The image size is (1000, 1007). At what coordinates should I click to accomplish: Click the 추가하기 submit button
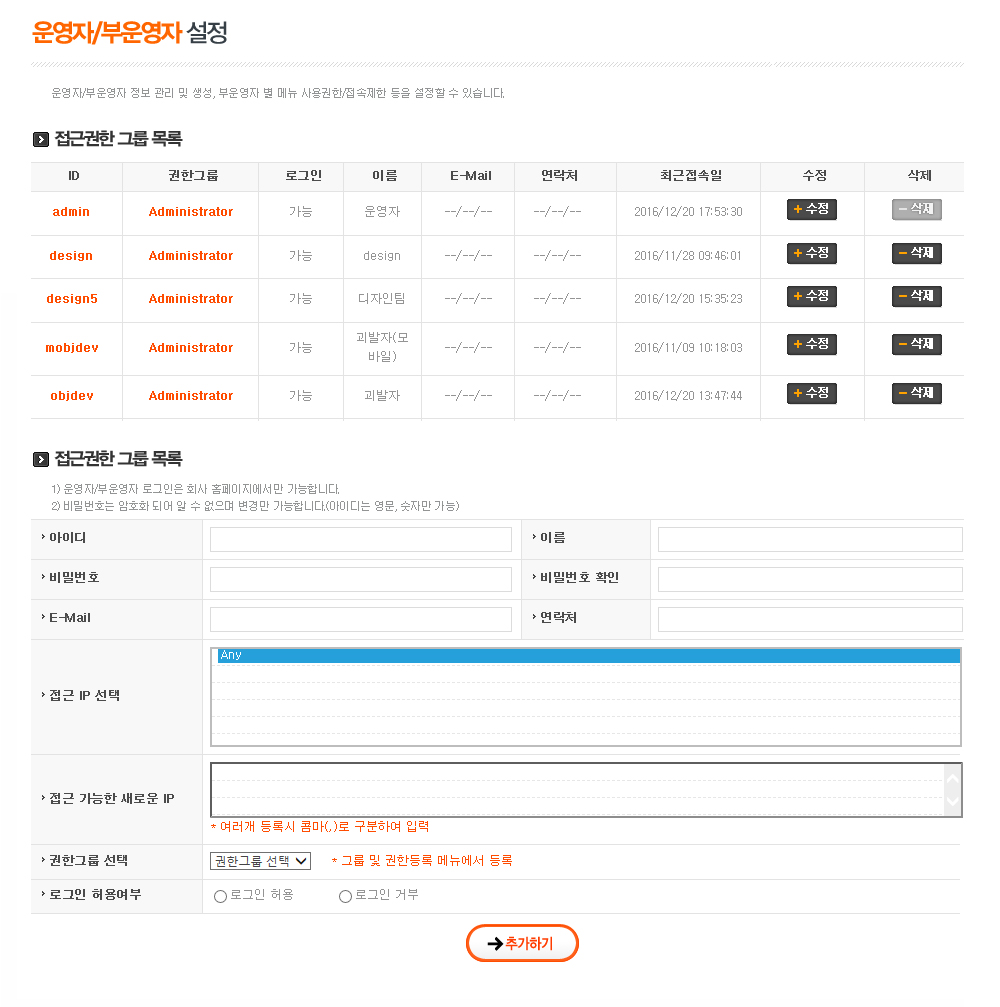point(522,943)
